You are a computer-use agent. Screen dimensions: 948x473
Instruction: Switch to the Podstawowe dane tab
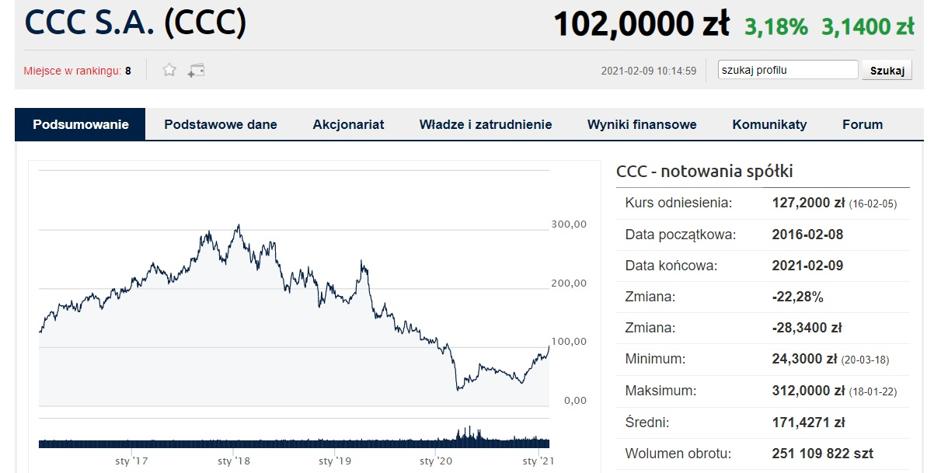220,125
